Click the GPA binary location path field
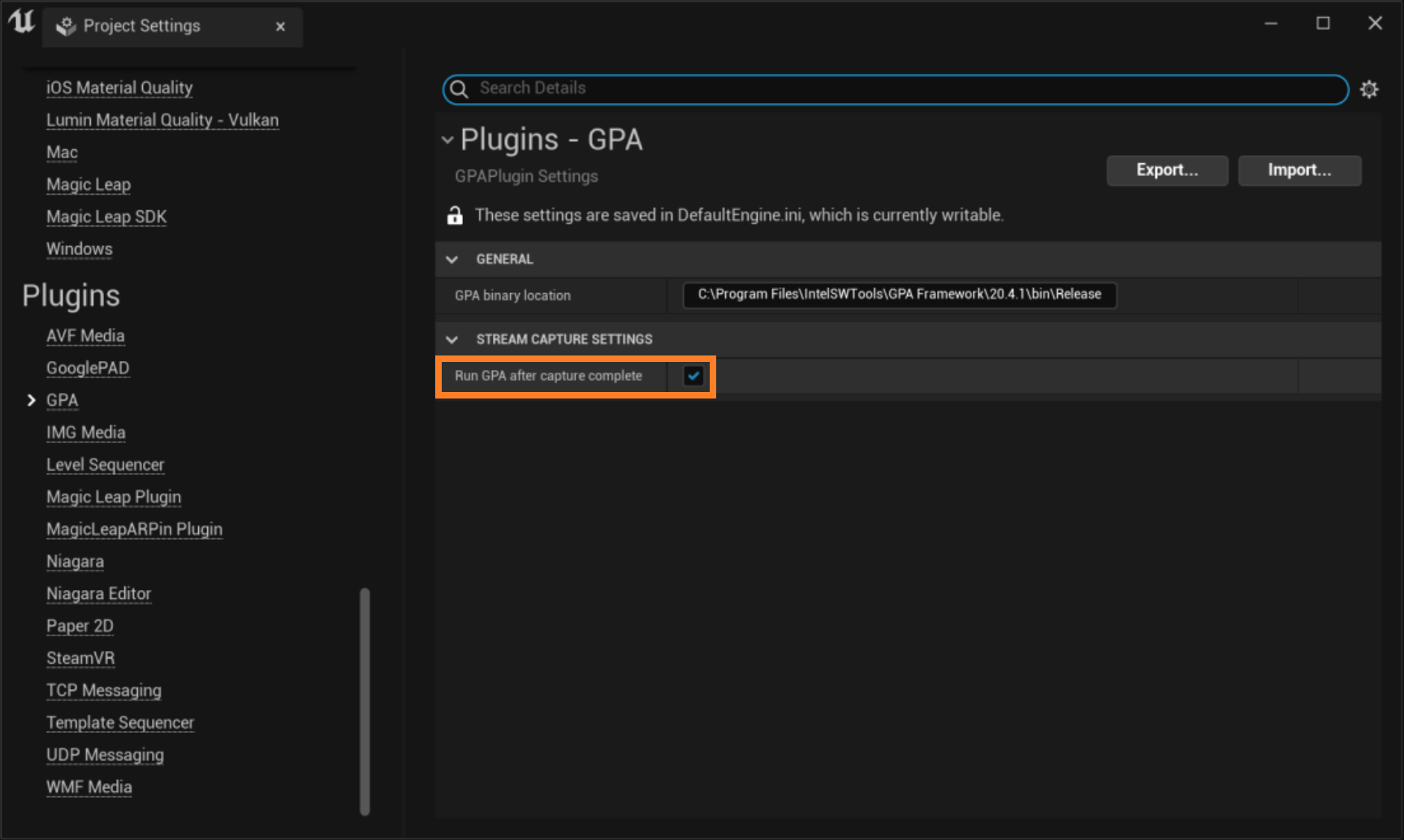The width and height of the screenshot is (1404, 840). point(899,295)
